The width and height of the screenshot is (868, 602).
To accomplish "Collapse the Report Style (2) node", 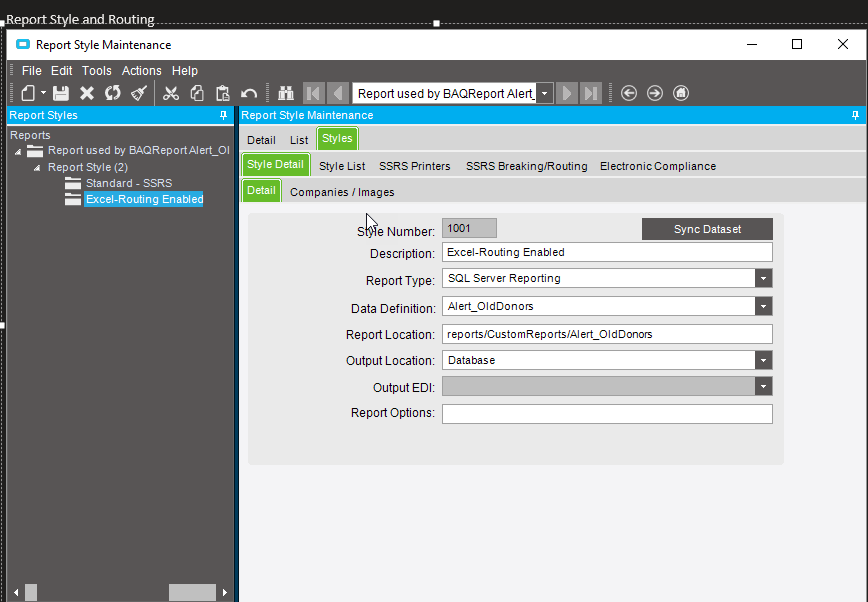I will pos(37,168).
